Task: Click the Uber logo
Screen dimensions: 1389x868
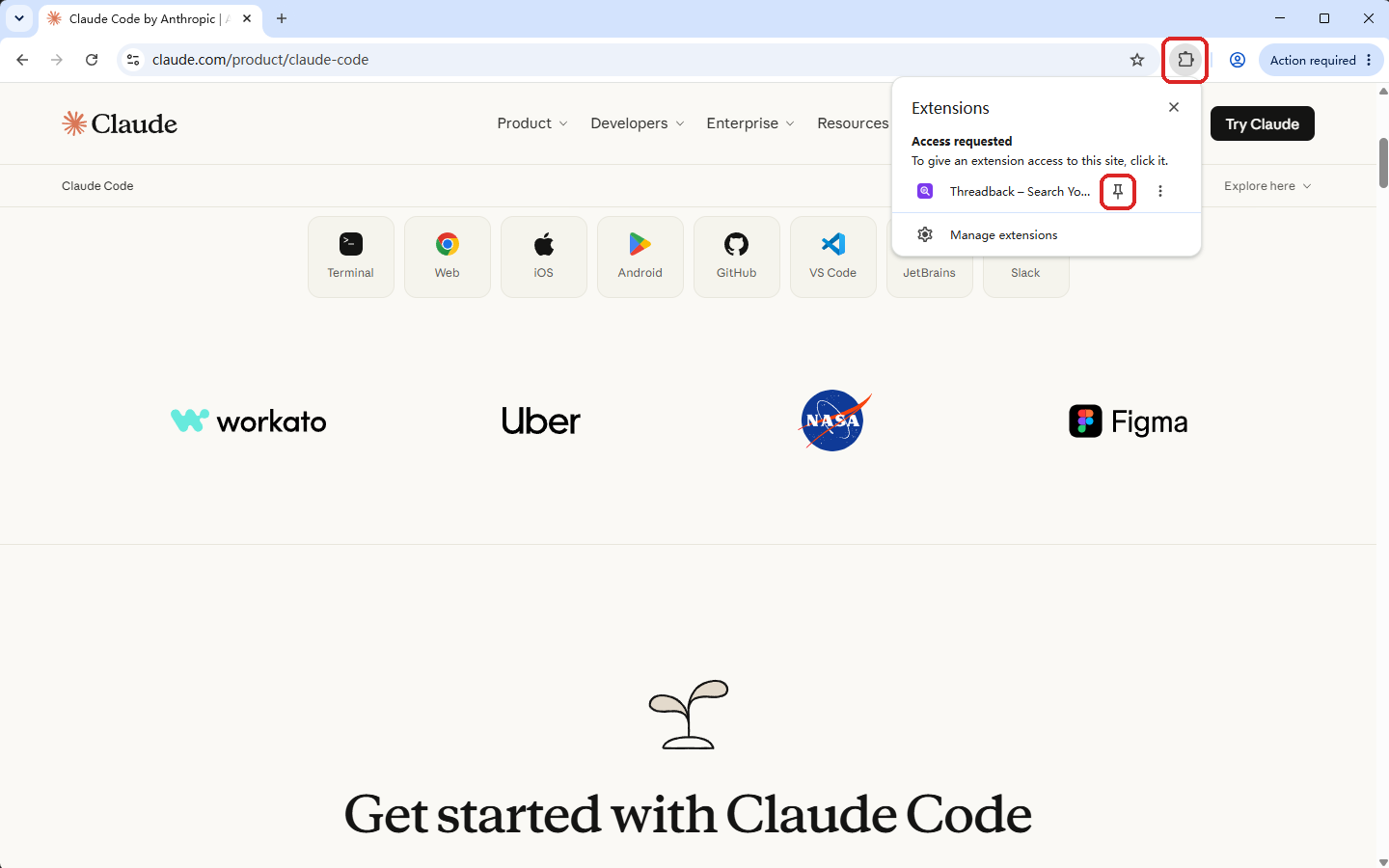Action: [x=541, y=421]
